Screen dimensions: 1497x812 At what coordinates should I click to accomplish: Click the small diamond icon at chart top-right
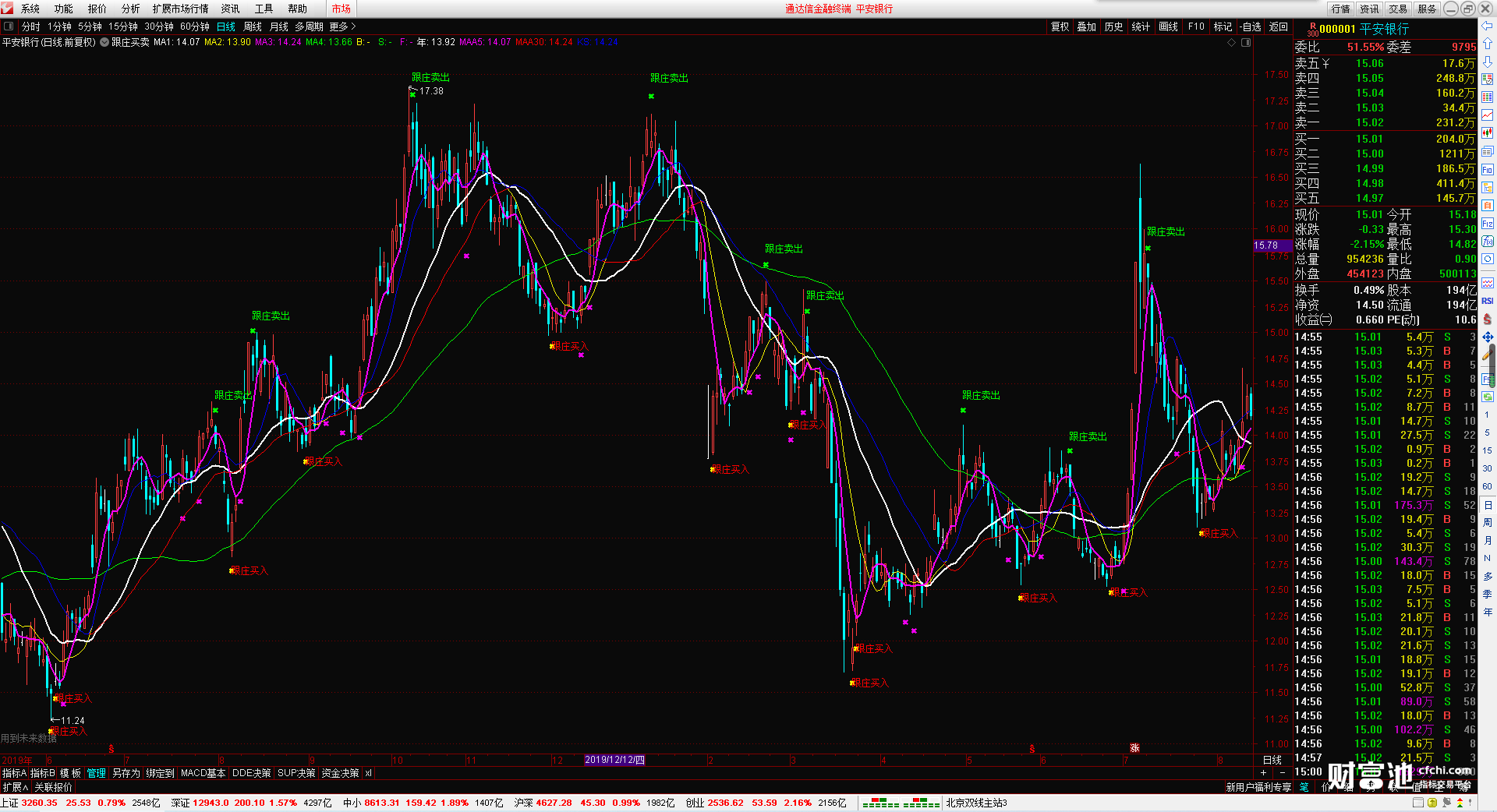(1232, 42)
